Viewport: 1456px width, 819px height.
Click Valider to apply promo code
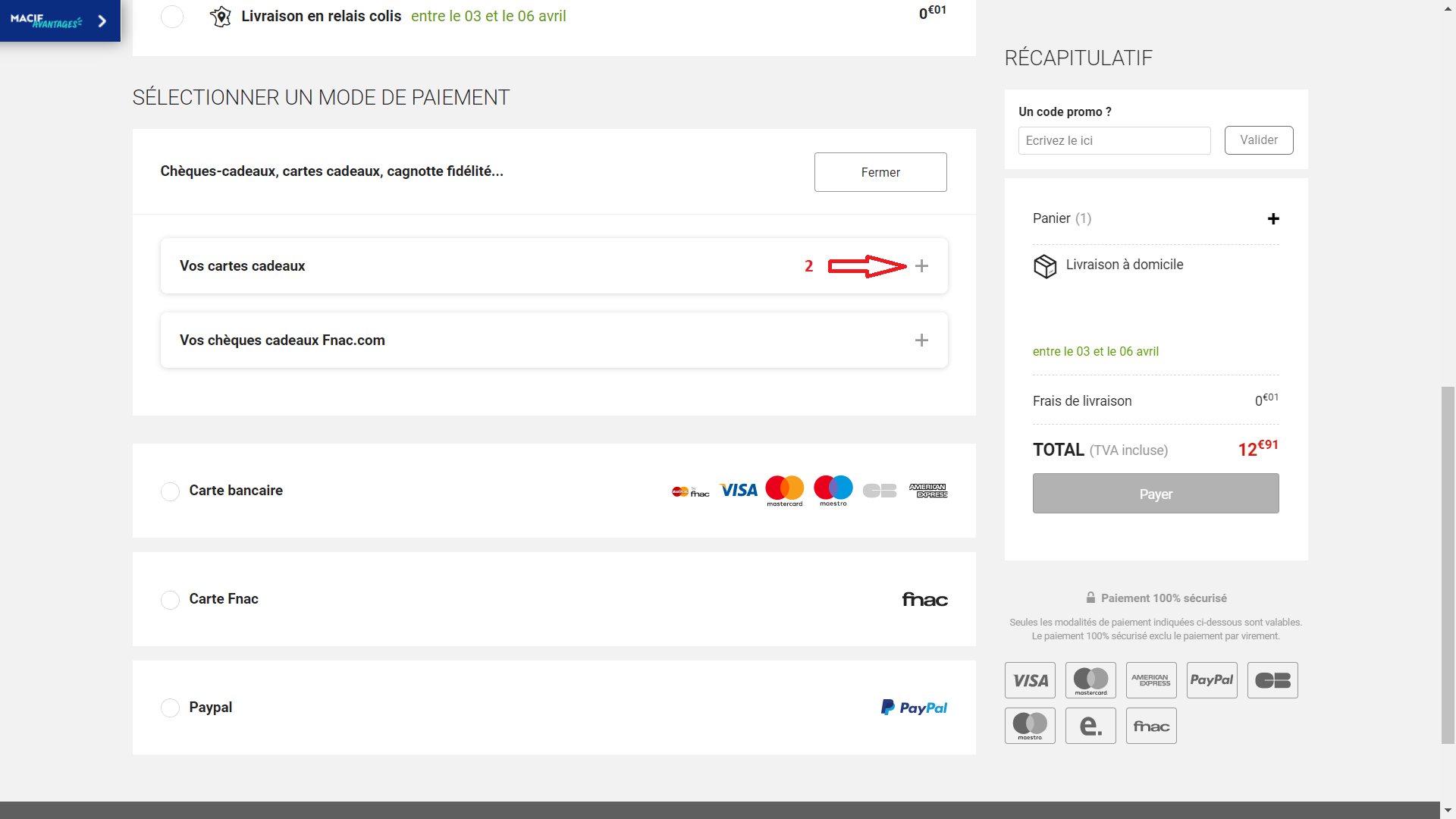pos(1258,140)
